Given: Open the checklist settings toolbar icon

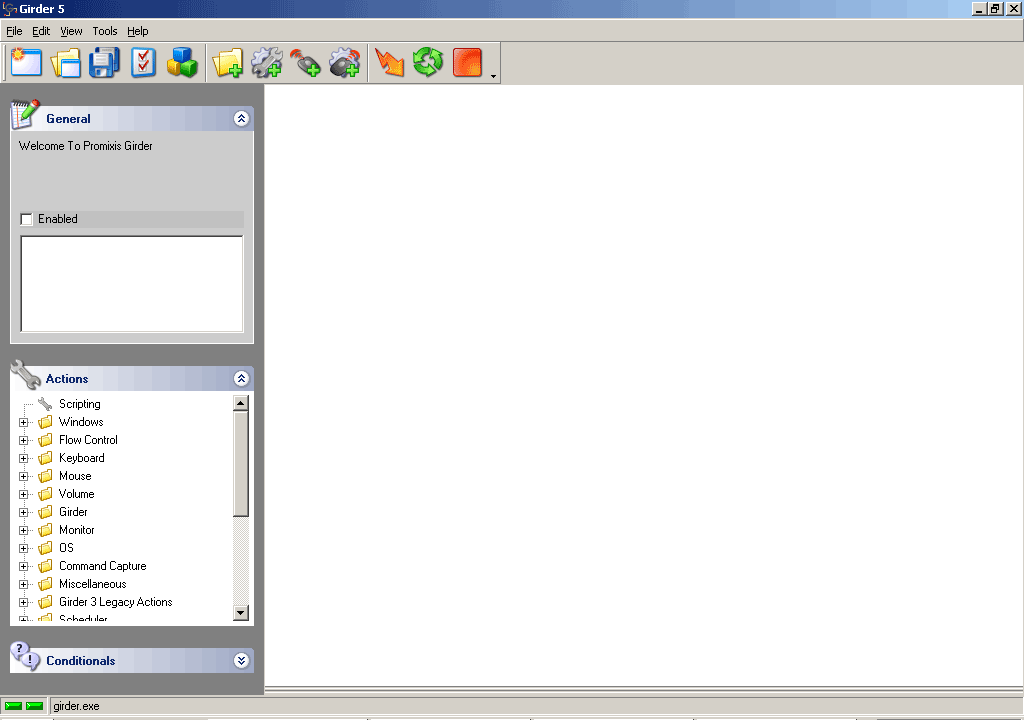Looking at the screenshot, I should 143,63.
